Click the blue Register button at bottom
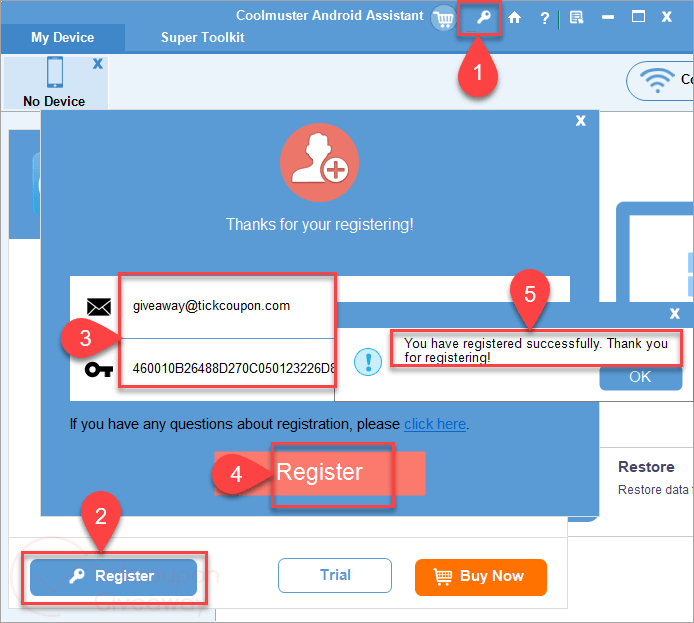This screenshot has width=694, height=623. click(x=113, y=577)
